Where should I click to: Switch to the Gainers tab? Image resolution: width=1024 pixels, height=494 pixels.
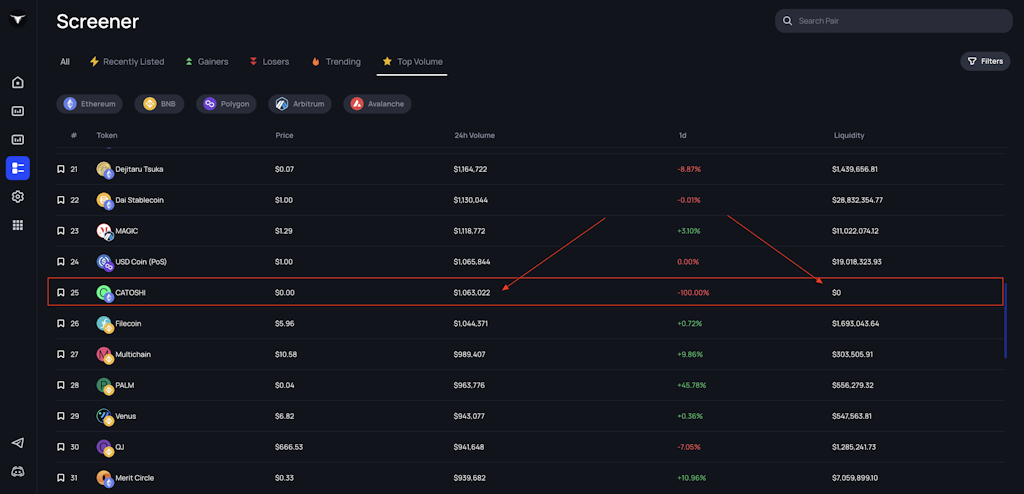click(x=206, y=62)
